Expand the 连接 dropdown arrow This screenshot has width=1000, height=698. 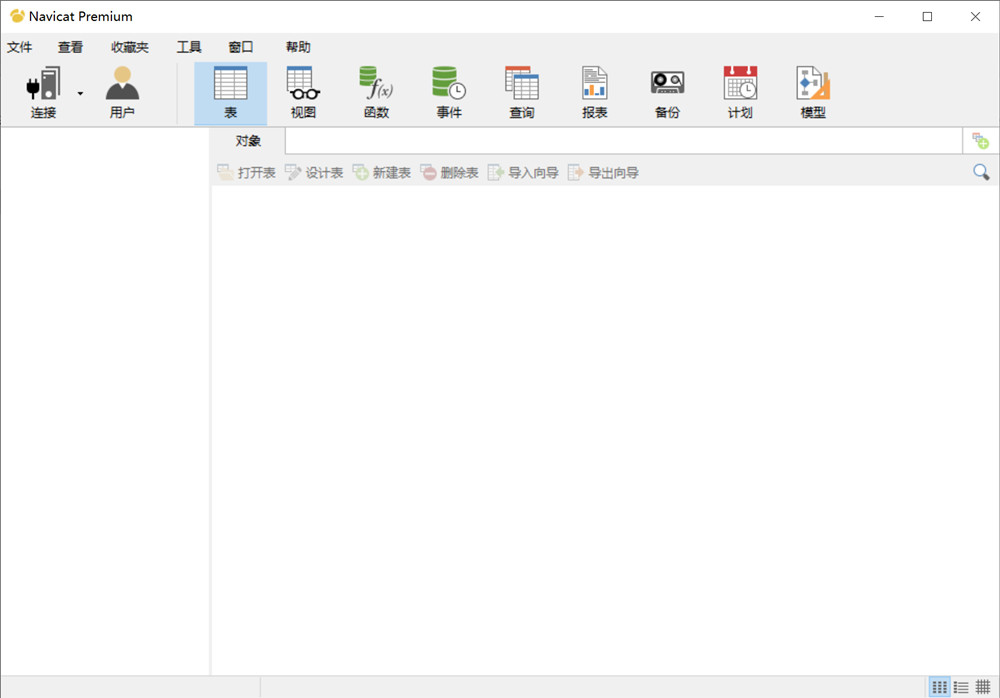pyautogui.click(x=80, y=94)
